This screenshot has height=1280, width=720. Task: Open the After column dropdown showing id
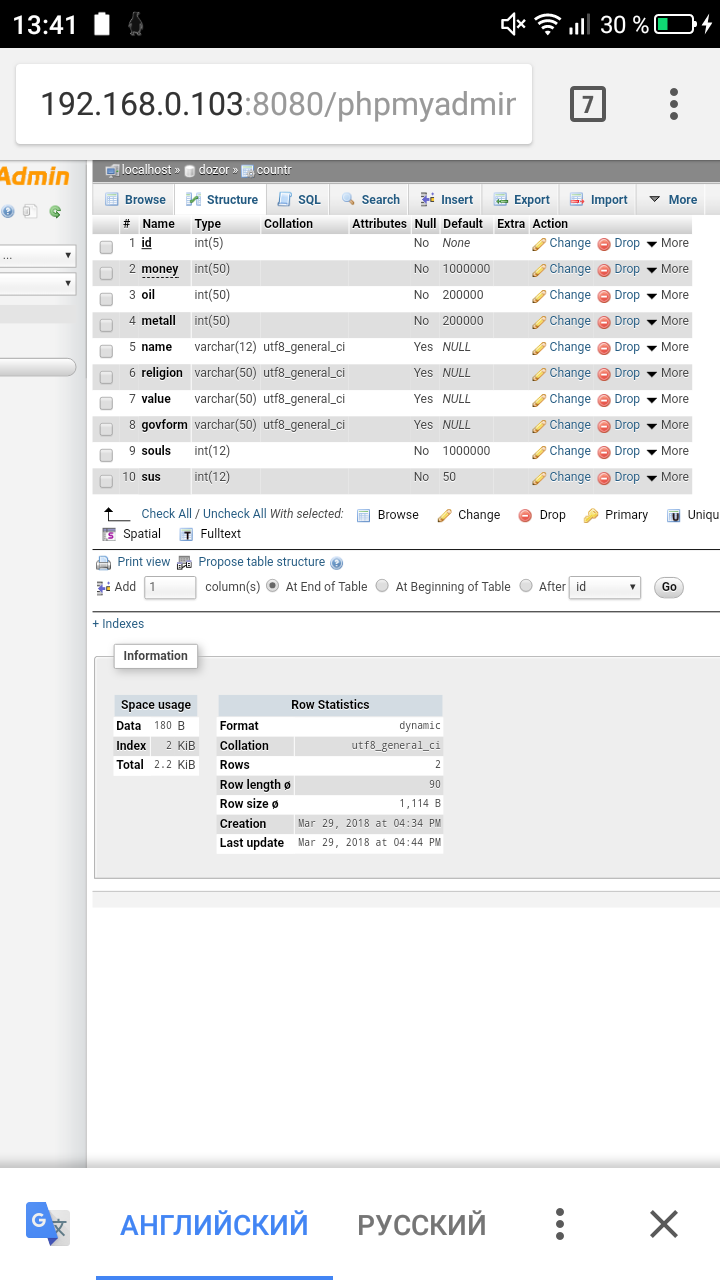tap(604, 588)
